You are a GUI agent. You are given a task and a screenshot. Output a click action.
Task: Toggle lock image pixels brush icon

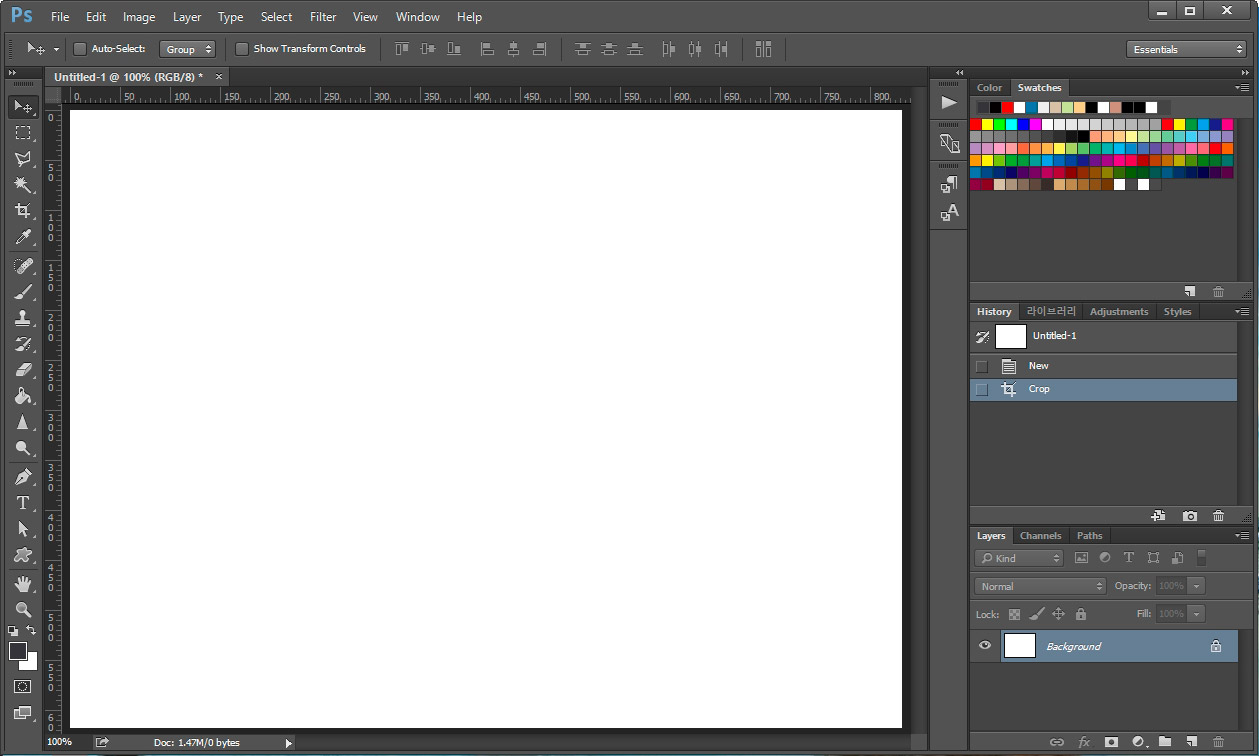(1036, 614)
